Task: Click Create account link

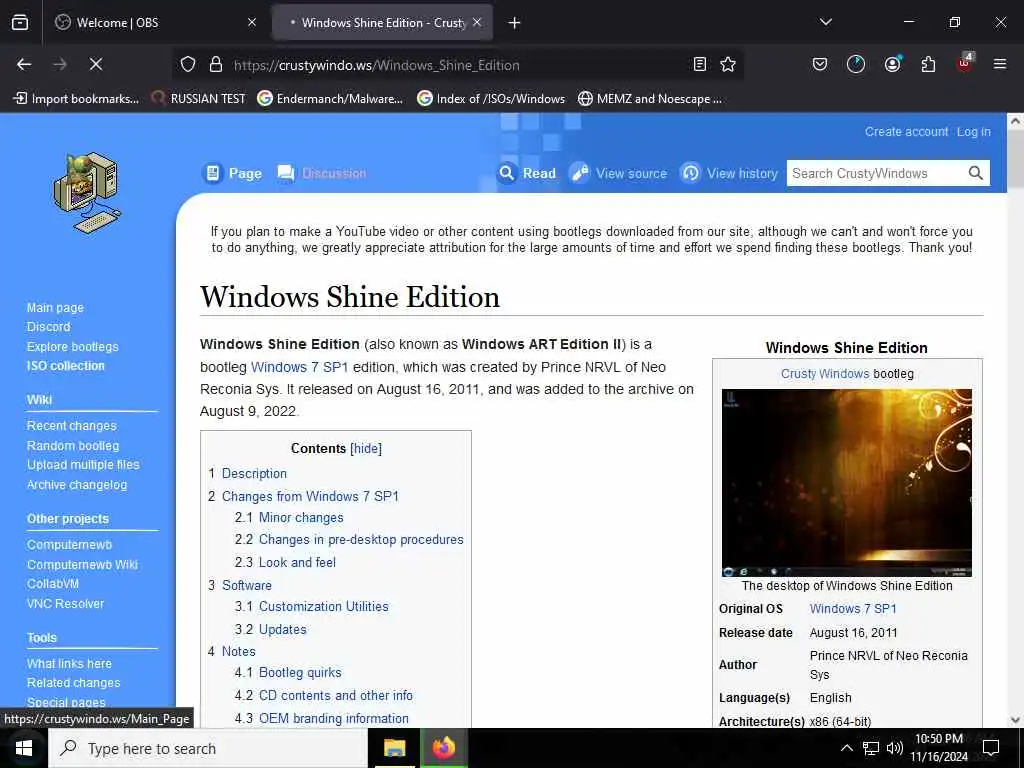Action: [906, 131]
